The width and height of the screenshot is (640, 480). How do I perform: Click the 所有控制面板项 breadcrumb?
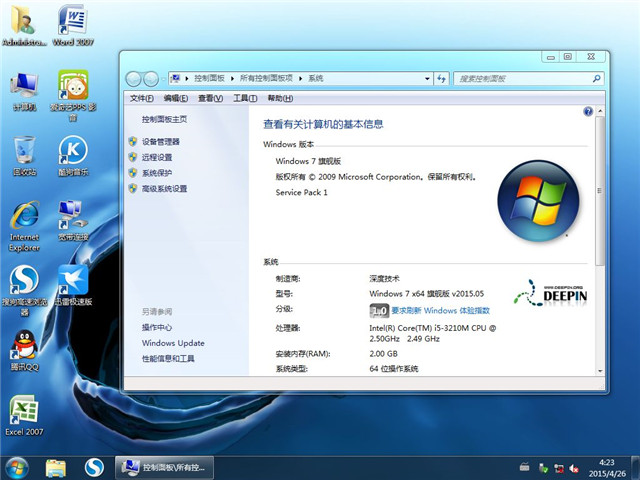[266, 78]
